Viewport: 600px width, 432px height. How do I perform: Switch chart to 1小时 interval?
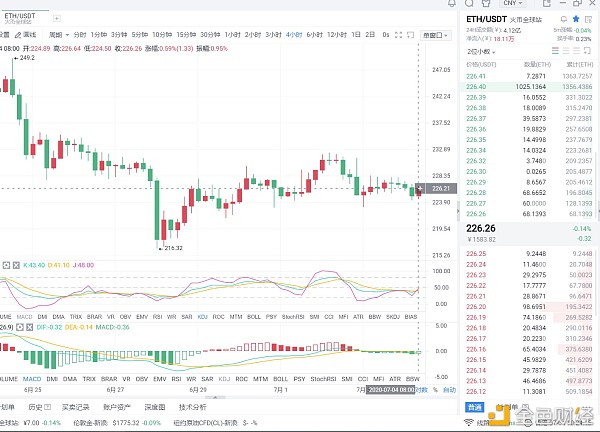tap(232, 35)
